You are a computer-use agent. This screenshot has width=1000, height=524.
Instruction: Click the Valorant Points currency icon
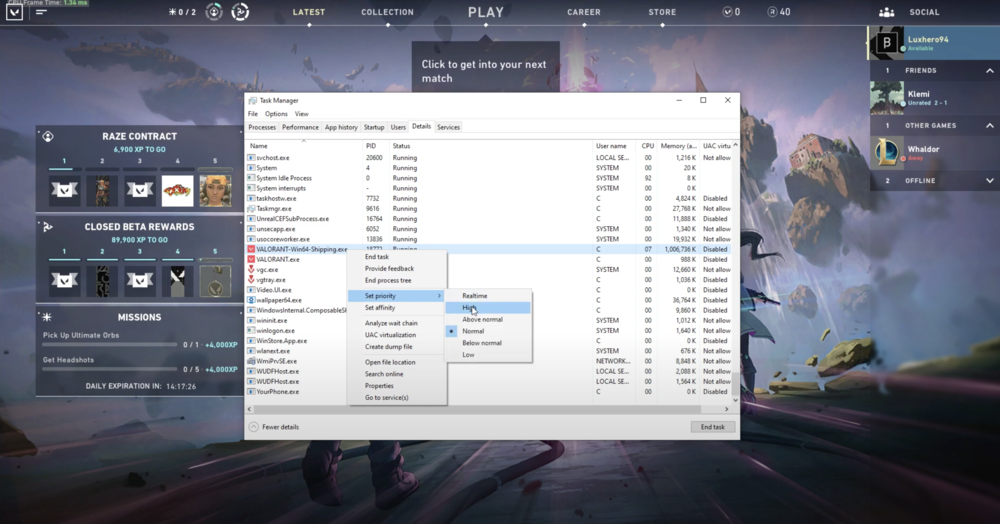coord(727,12)
